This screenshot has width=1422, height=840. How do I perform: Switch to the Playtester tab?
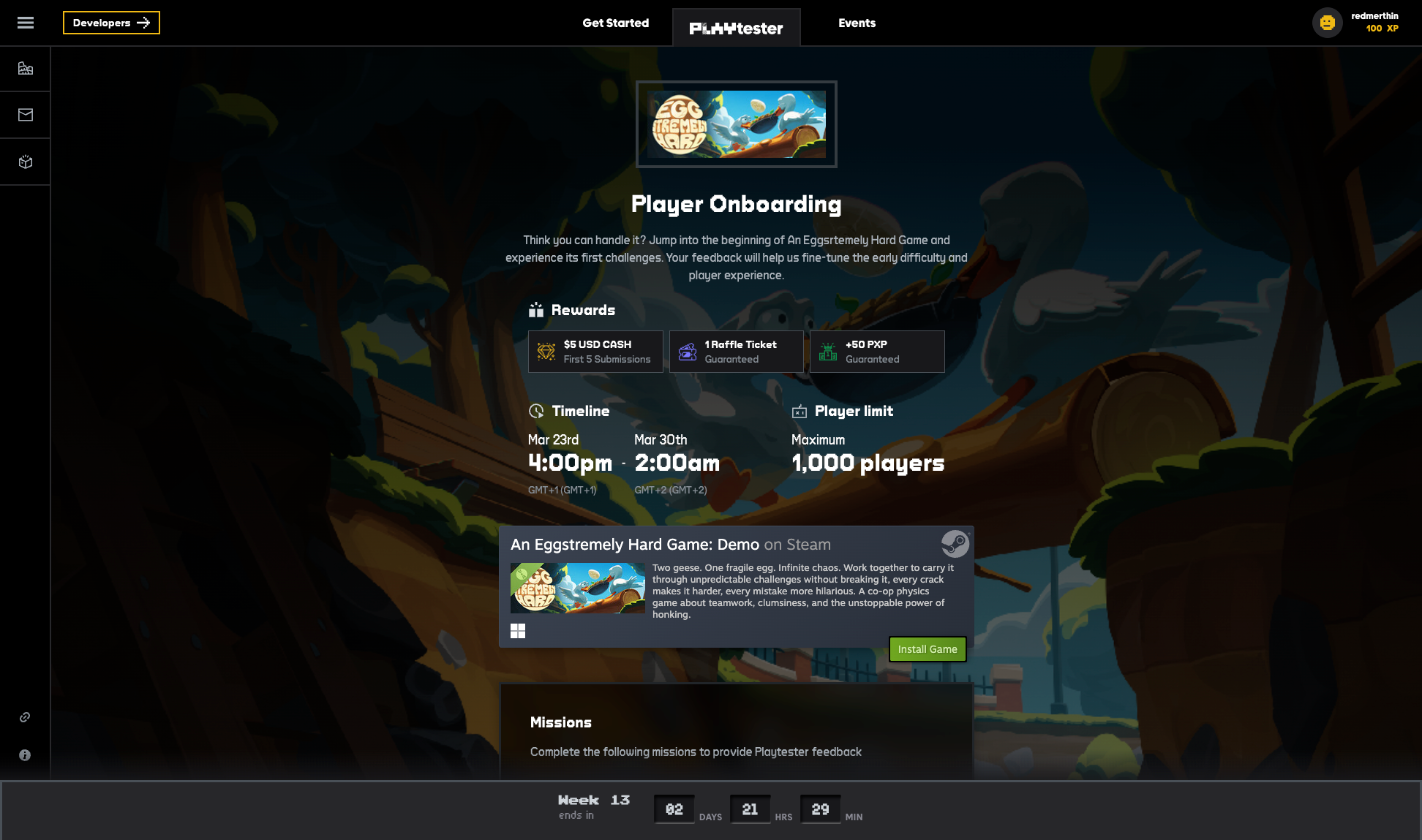tap(736, 27)
